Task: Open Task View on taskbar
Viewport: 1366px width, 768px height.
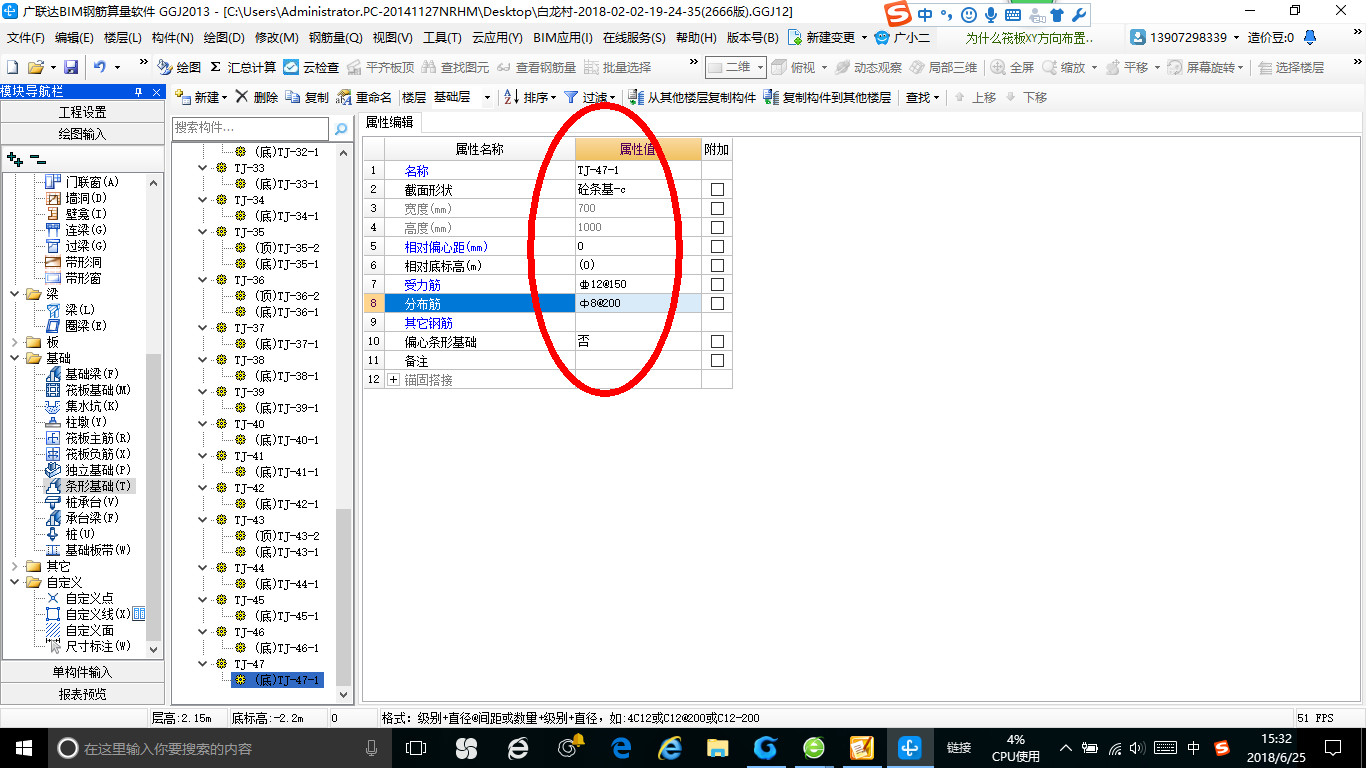Action: 416,748
